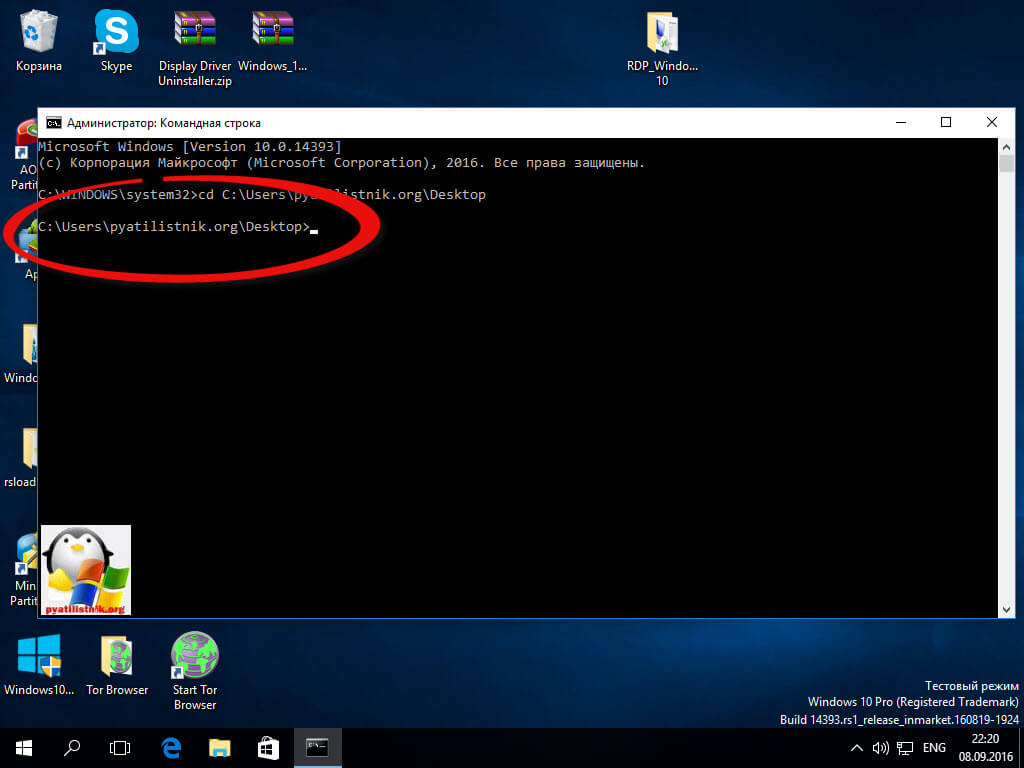Click the command window's system menu icon
The height and width of the screenshot is (768, 1024).
(x=53, y=123)
